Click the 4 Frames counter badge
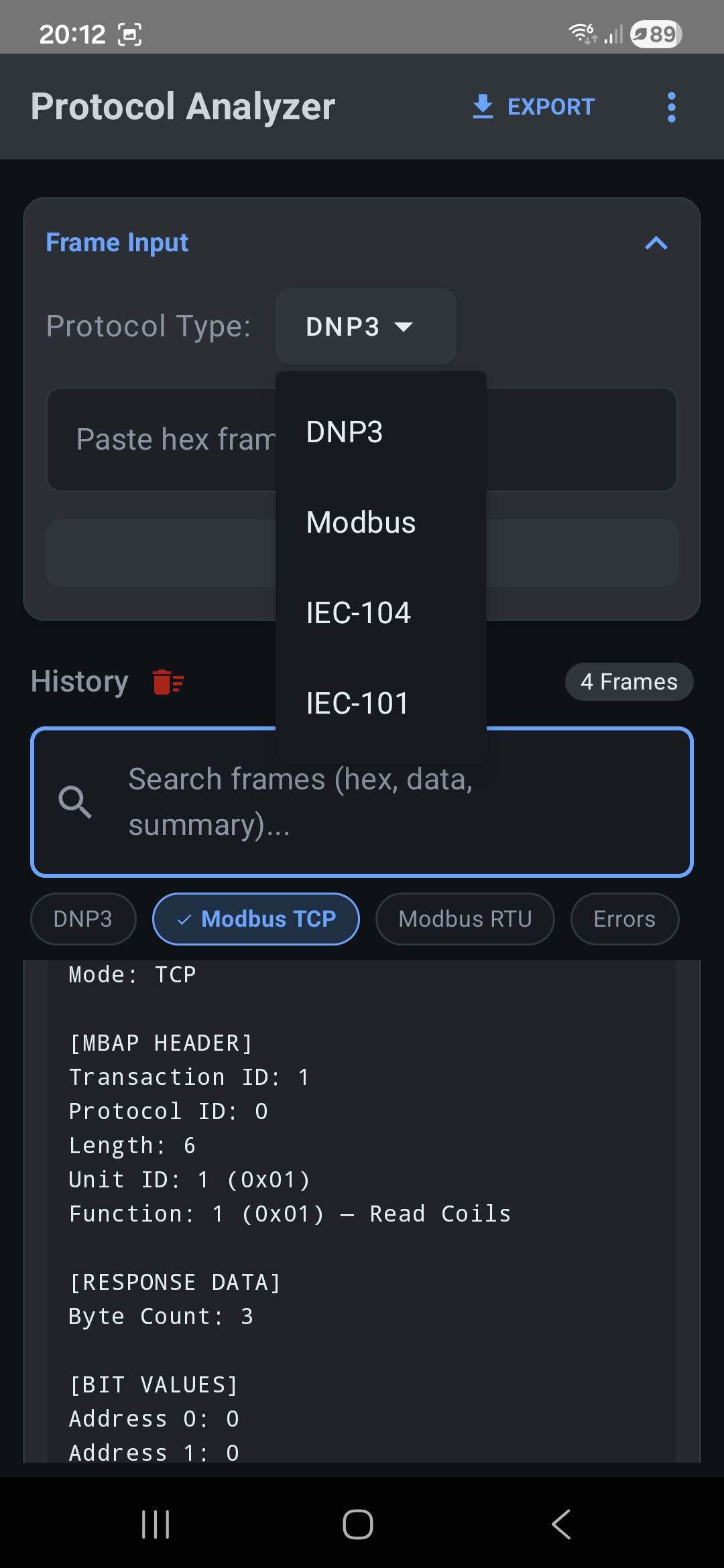724x1568 pixels. click(628, 681)
